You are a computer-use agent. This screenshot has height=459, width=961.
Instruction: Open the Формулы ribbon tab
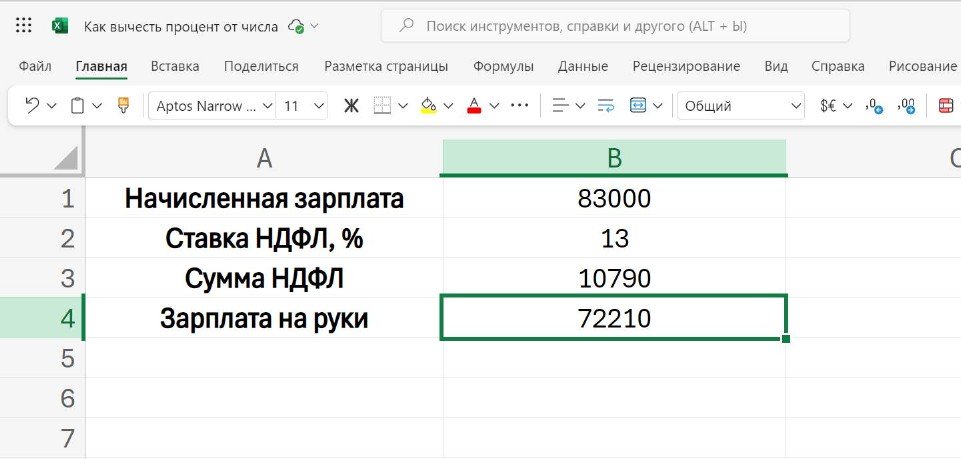[x=503, y=66]
